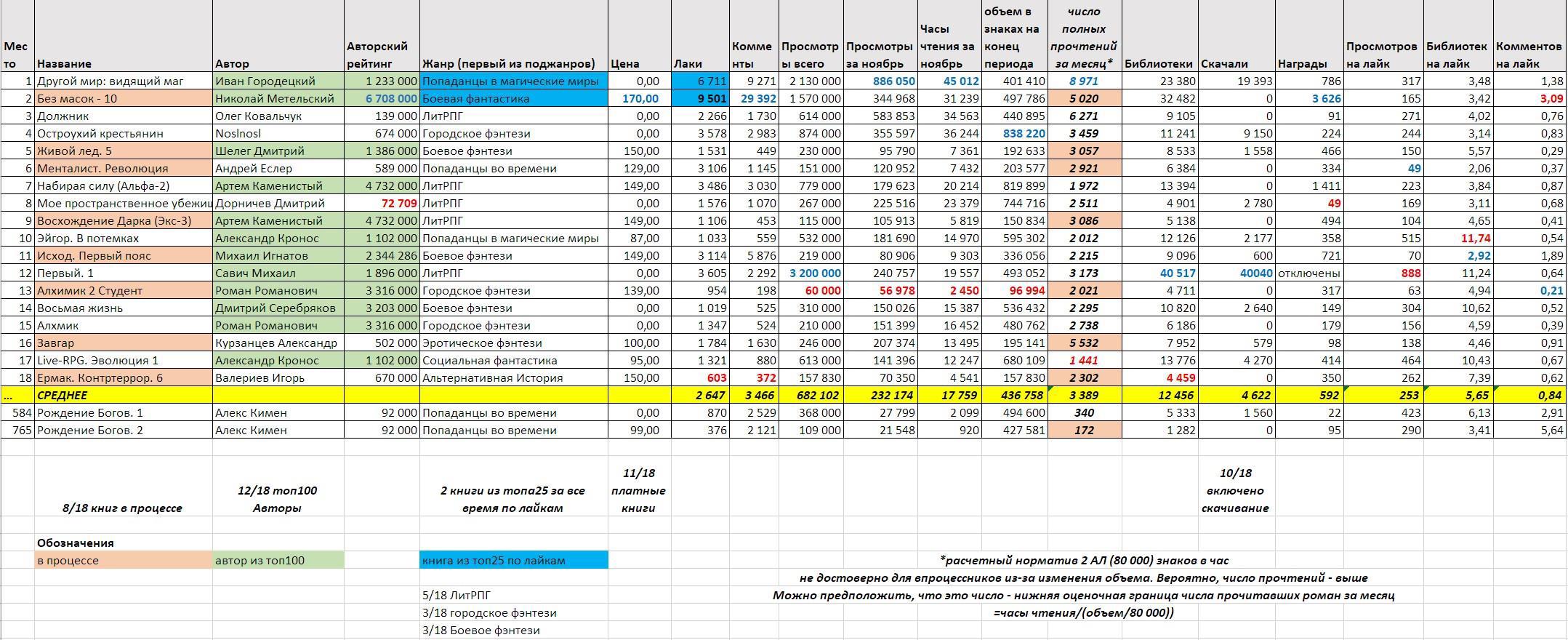The height and width of the screenshot is (640, 1568).
Task: Select the "5/18 ЛитРПГ" summary cell
Action: tap(513, 596)
